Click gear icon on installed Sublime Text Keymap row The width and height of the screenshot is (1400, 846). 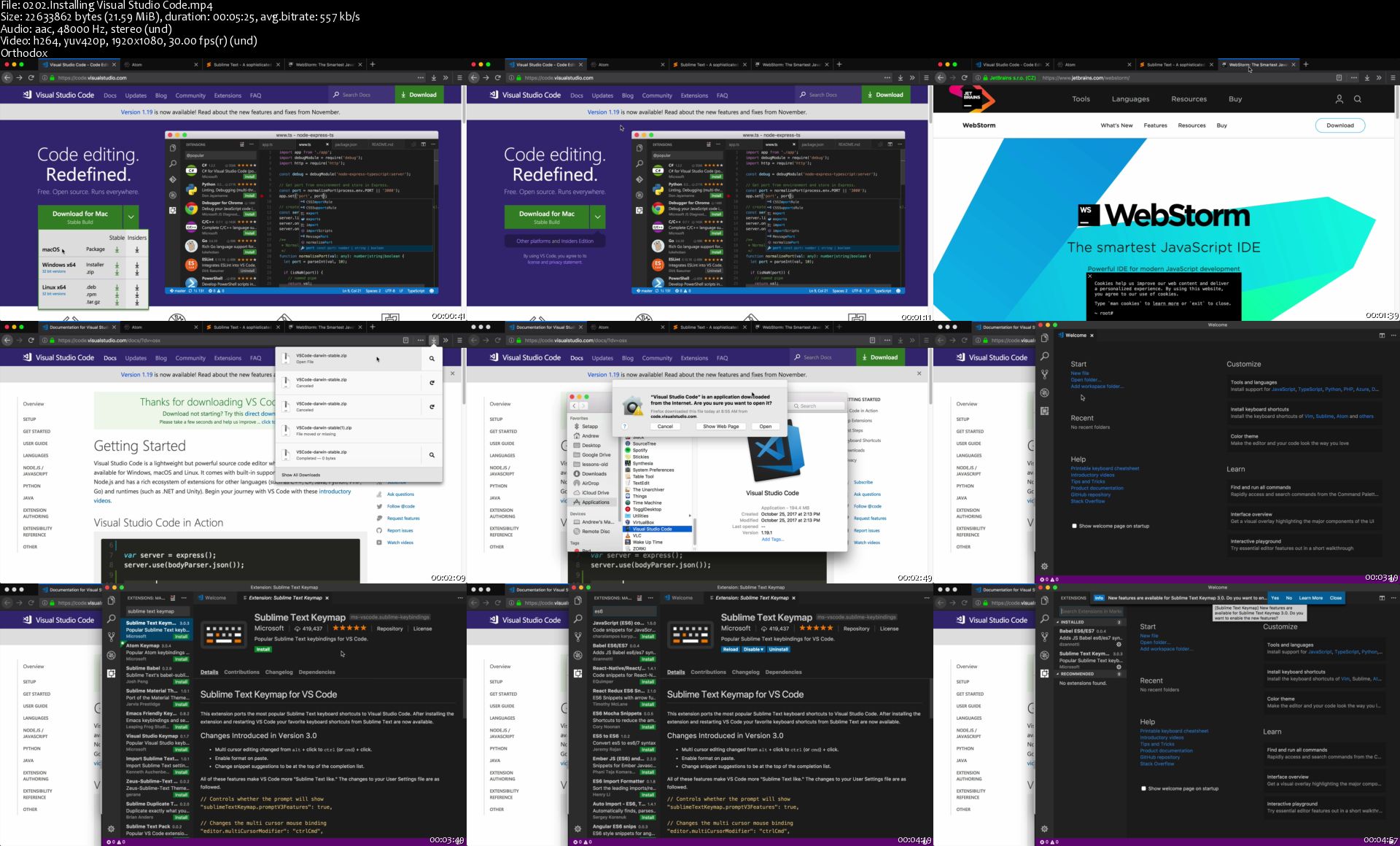[x=1119, y=667]
